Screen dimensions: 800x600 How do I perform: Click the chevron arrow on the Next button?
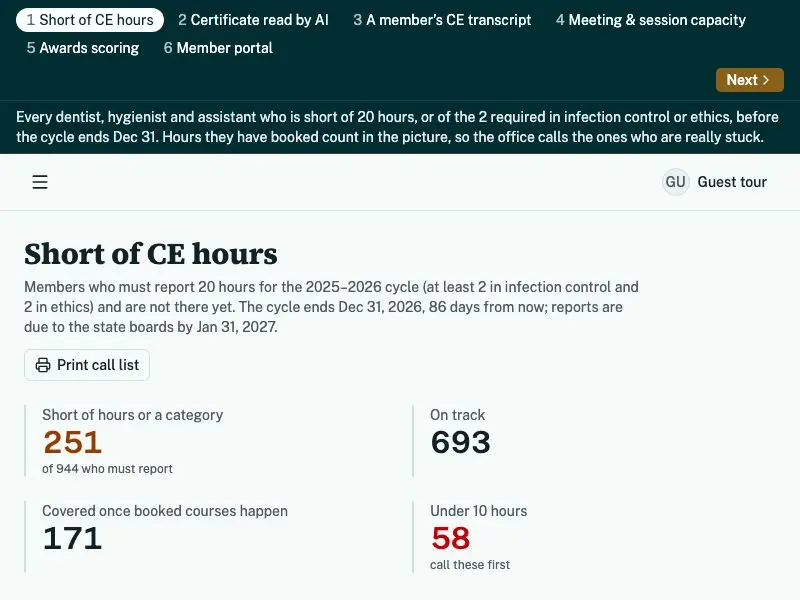pyautogui.click(x=765, y=80)
